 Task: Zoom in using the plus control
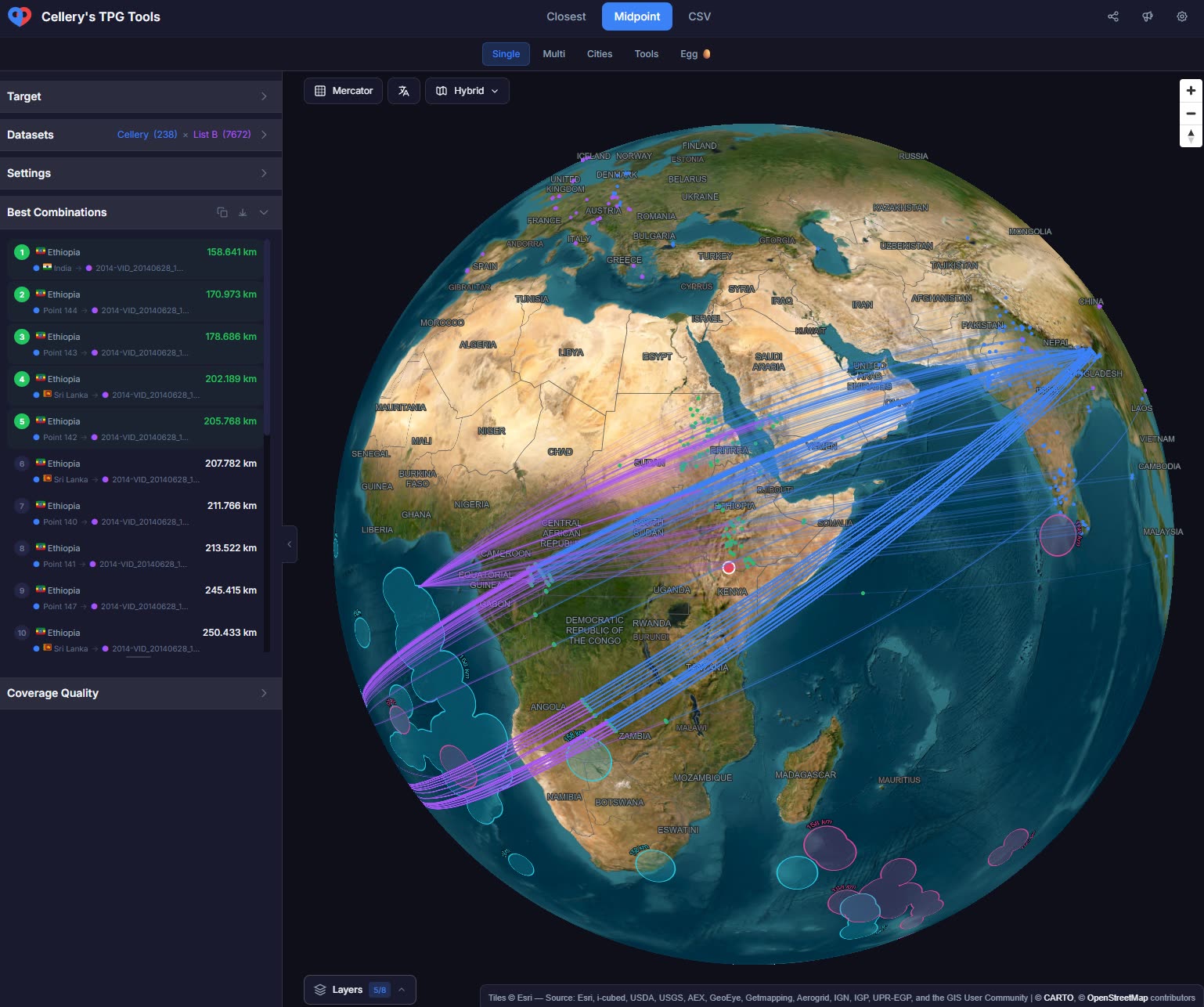(x=1190, y=89)
